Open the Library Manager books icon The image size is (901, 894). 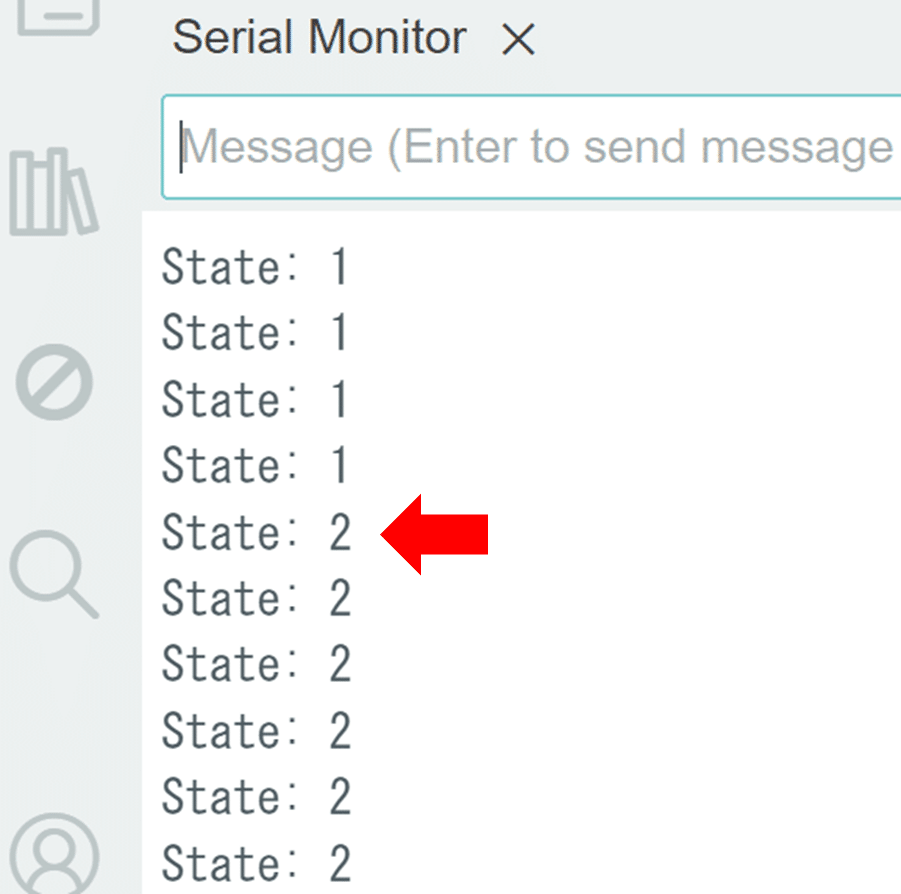pos(55,191)
